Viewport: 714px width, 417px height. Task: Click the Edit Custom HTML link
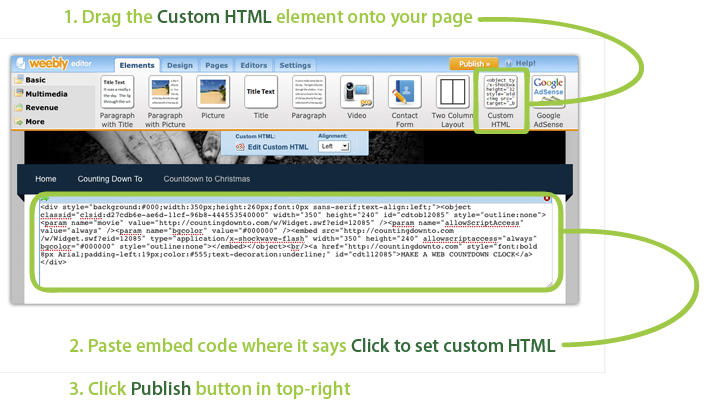pos(278,147)
